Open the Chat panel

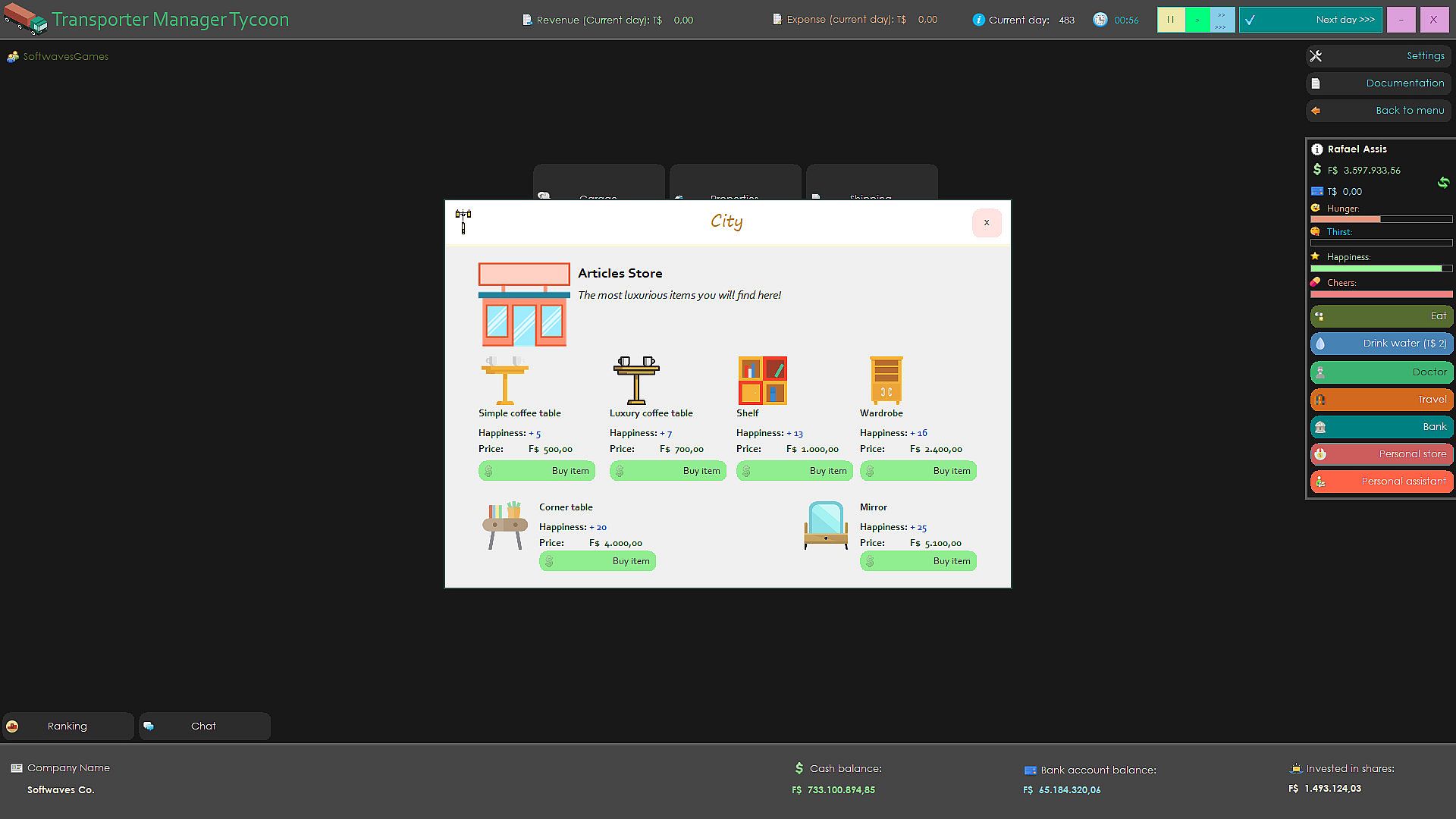tap(204, 726)
